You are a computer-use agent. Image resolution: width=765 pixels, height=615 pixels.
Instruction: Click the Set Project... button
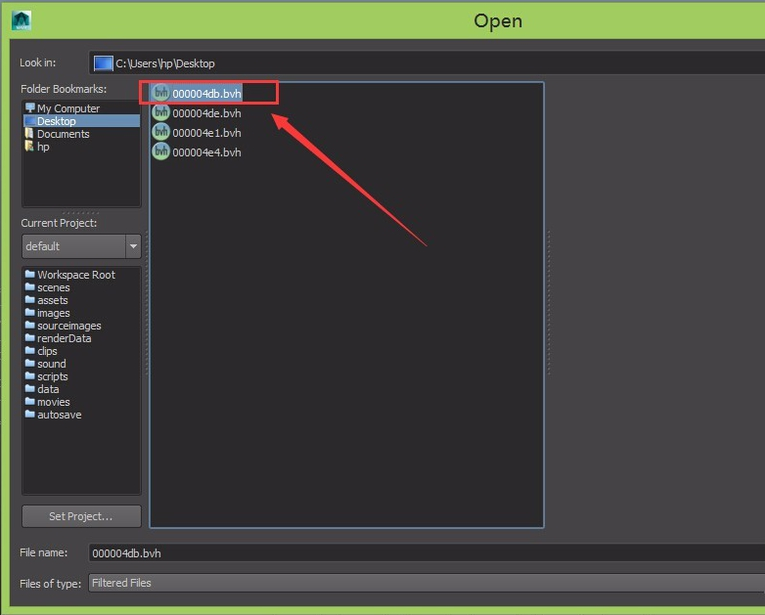pyautogui.click(x=81, y=516)
